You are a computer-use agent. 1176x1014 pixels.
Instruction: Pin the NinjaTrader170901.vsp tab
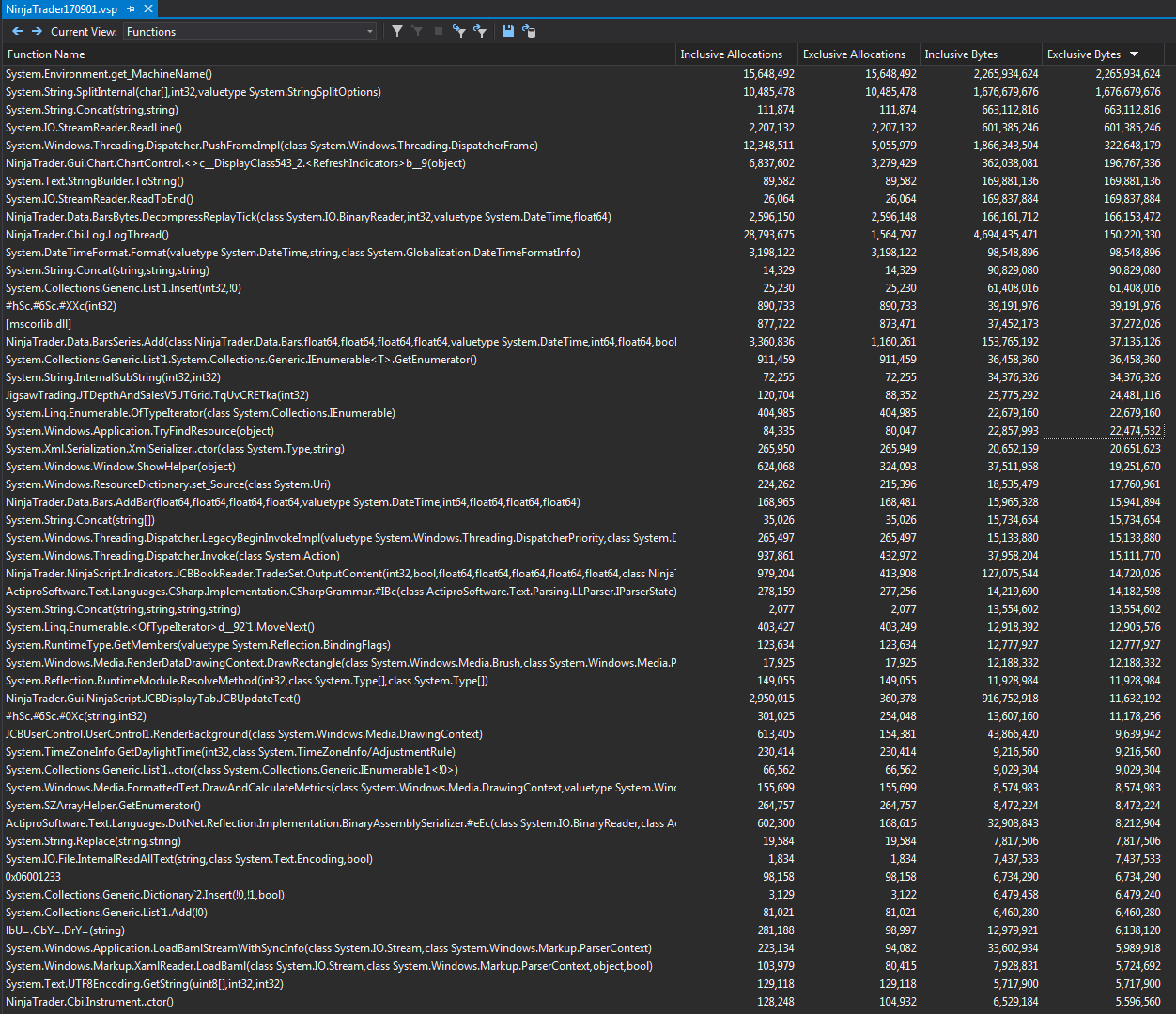tap(132, 8)
